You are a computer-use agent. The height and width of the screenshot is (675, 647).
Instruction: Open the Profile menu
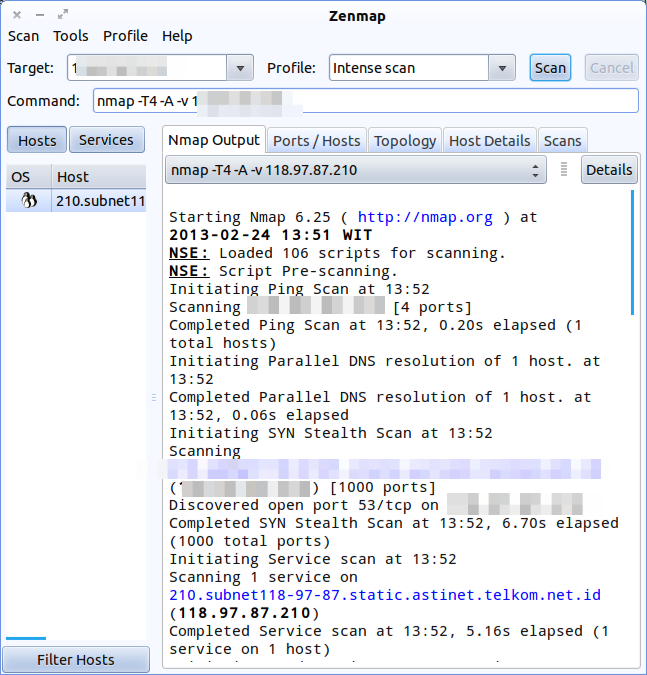coord(125,36)
